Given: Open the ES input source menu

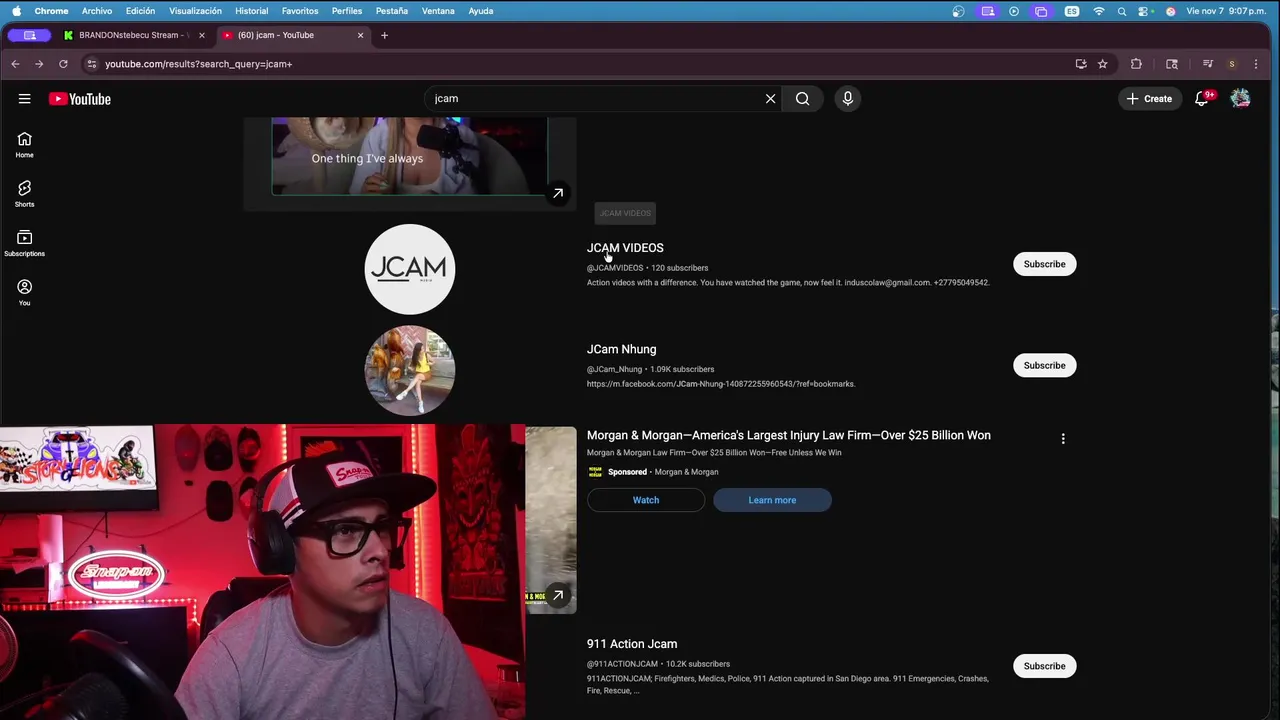Looking at the screenshot, I should click(1072, 11).
